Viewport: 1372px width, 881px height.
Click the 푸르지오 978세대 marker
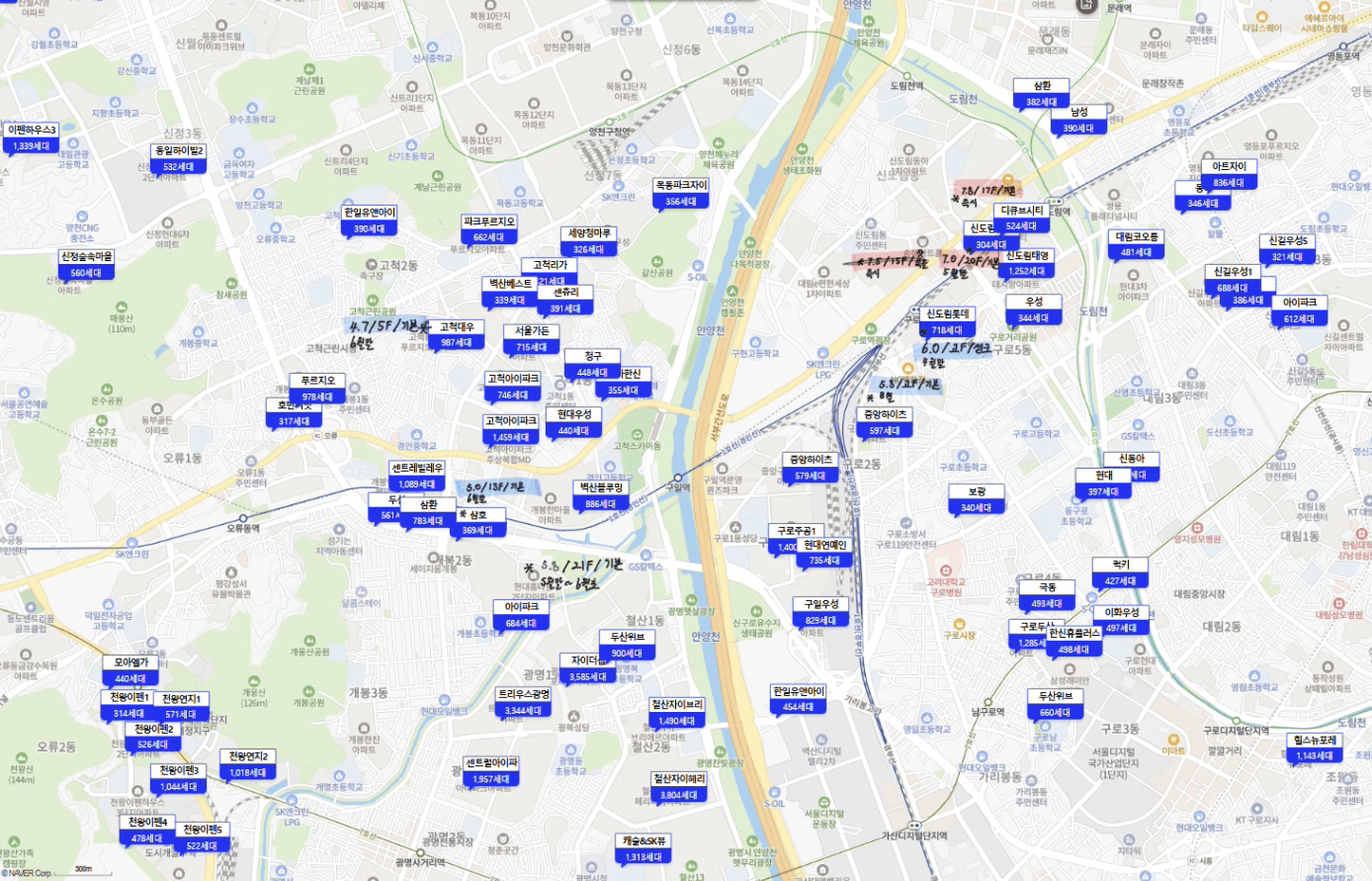(318, 389)
